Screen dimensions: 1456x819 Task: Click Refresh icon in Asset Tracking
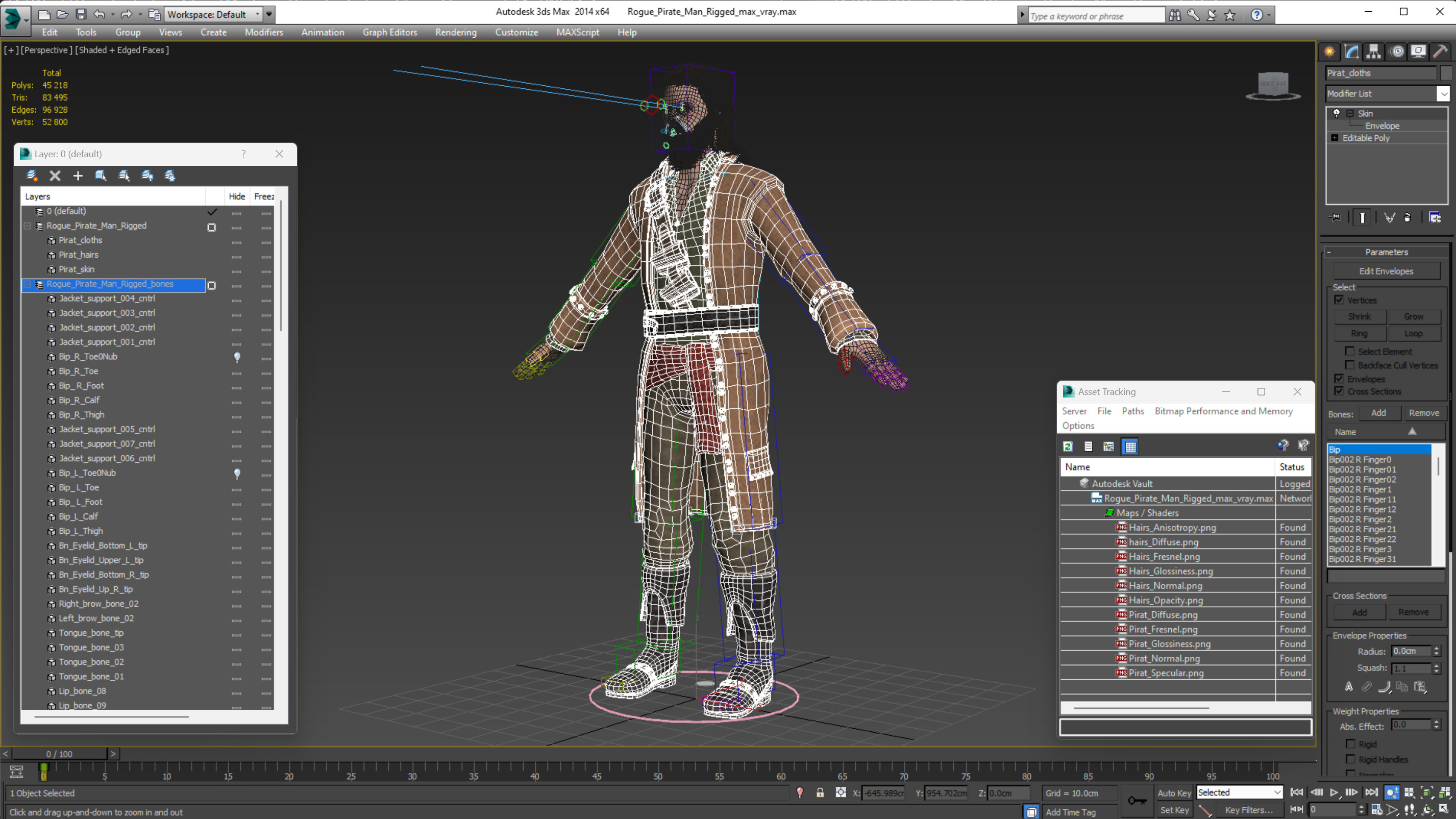pyautogui.click(x=1068, y=446)
